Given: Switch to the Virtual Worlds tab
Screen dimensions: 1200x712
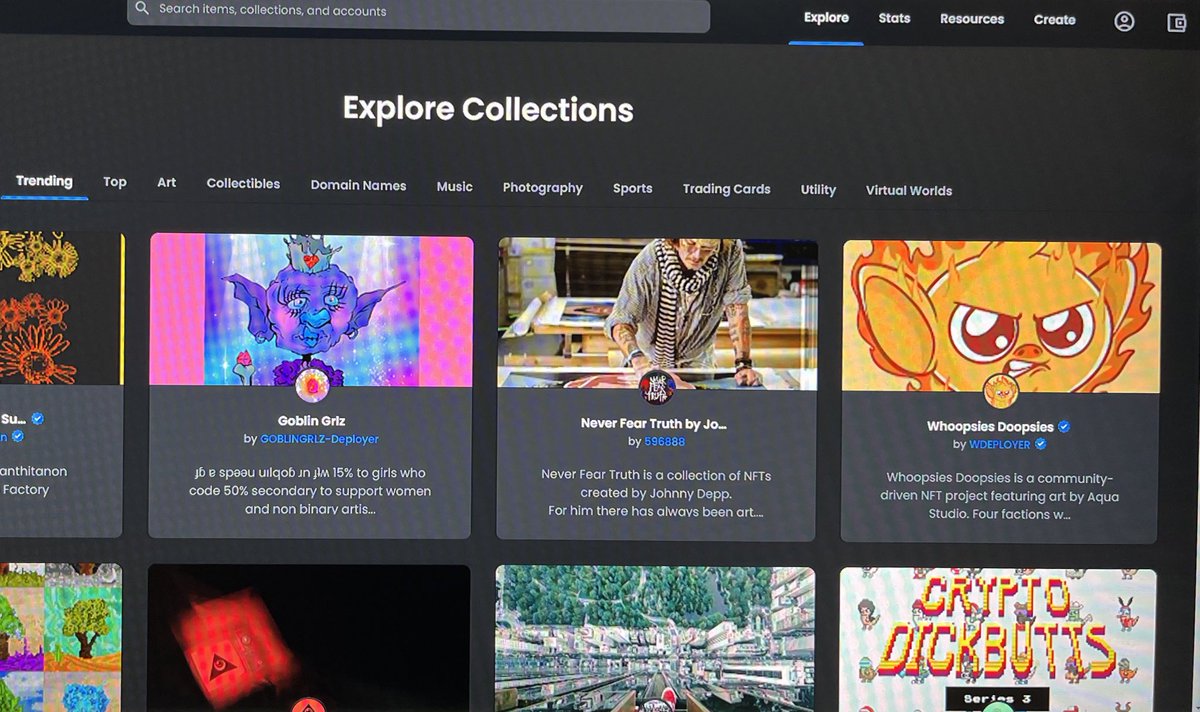Looking at the screenshot, I should coord(908,190).
